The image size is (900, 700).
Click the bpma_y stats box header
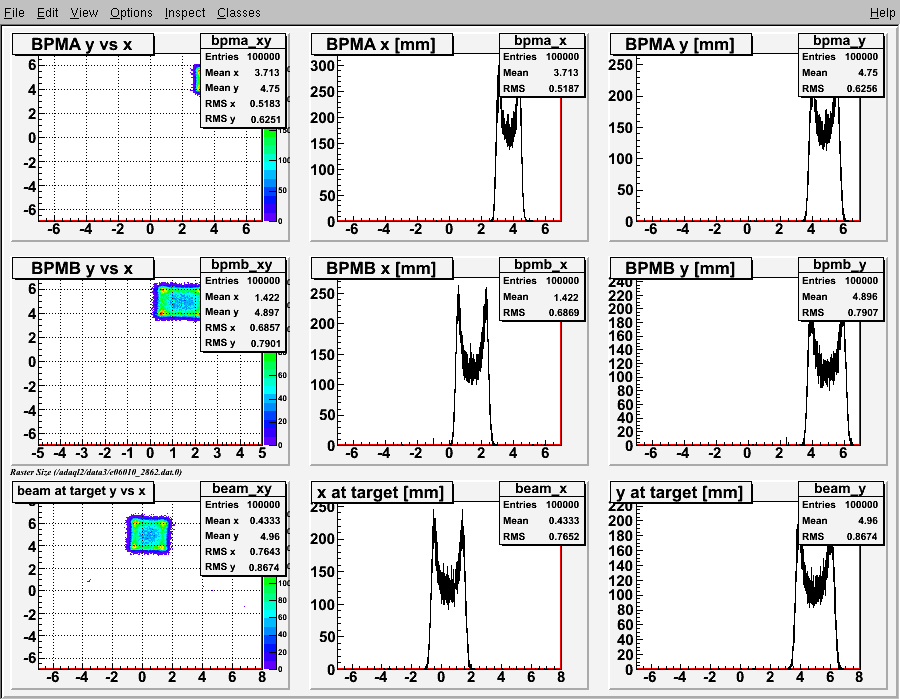[x=840, y=41]
